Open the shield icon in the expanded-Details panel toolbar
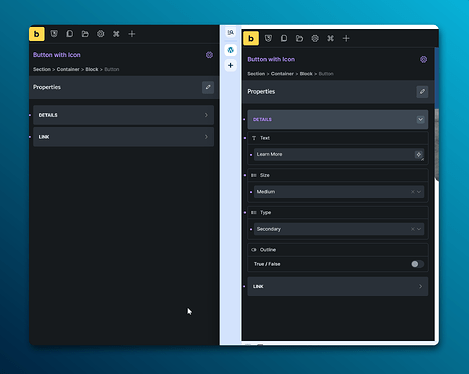Screen dimensions: 469x374 (268, 38)
